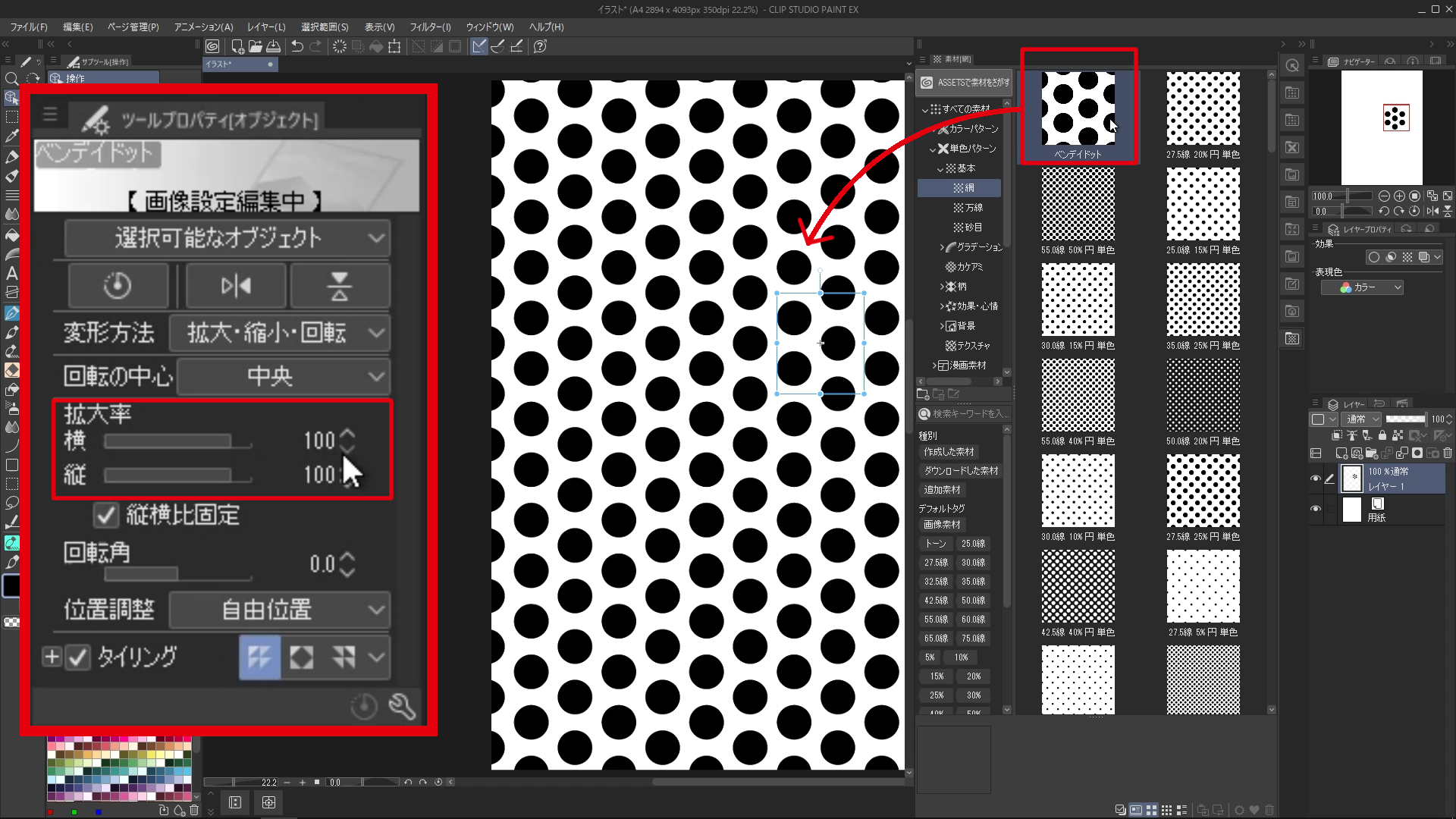Open the 位置調整 dropdown showing 自由位置
This screenshot has width=1456, height=819.
tap(279, 610)
